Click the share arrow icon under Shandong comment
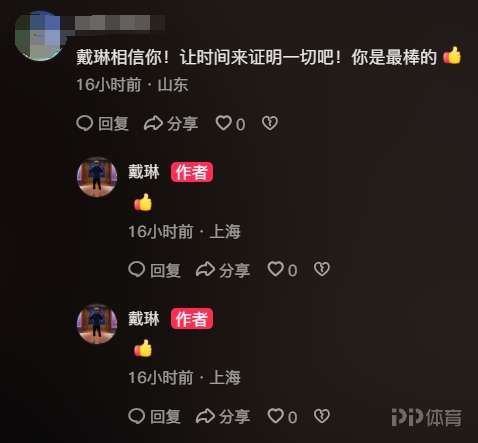Image resolution: width=478 pixels, height=443 pixels. 153,123
